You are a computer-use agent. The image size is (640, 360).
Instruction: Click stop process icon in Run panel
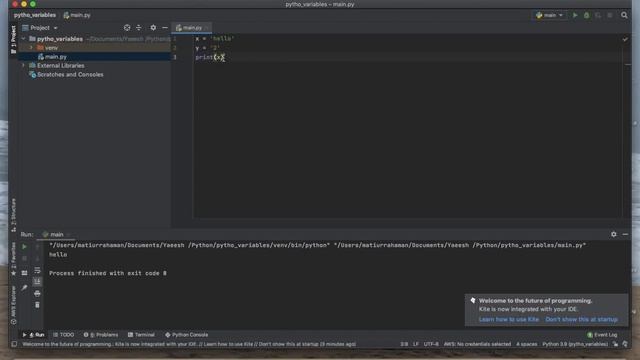point(24,258)
